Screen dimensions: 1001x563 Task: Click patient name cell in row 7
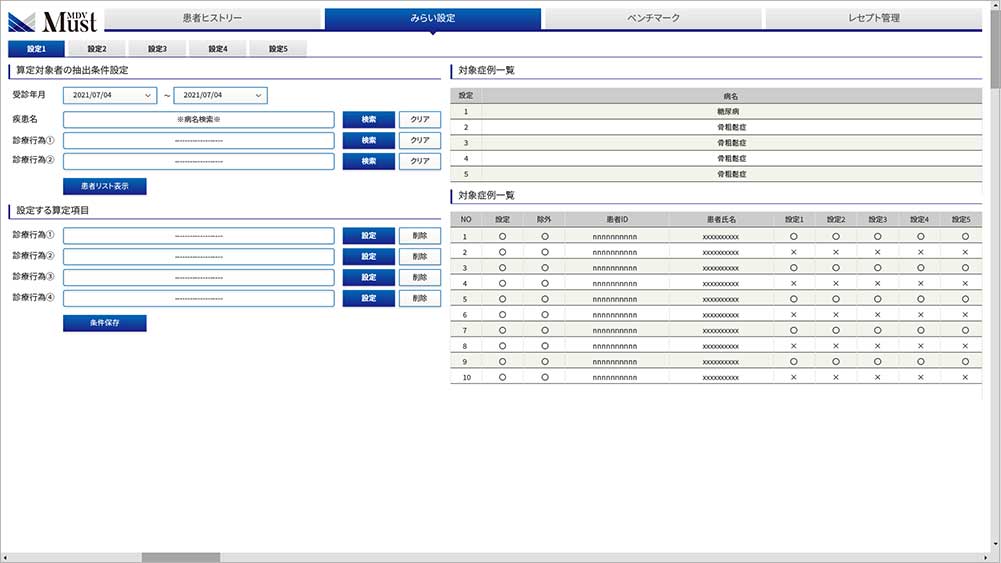721,331
